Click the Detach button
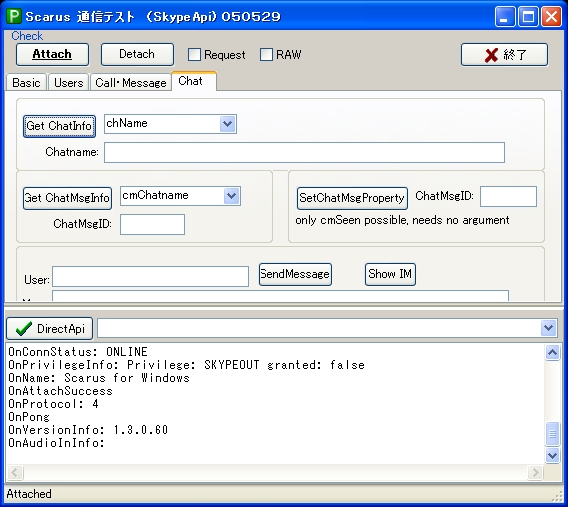Image resolution: width=568 pixels, height=507 pixels. coord(137,54)
